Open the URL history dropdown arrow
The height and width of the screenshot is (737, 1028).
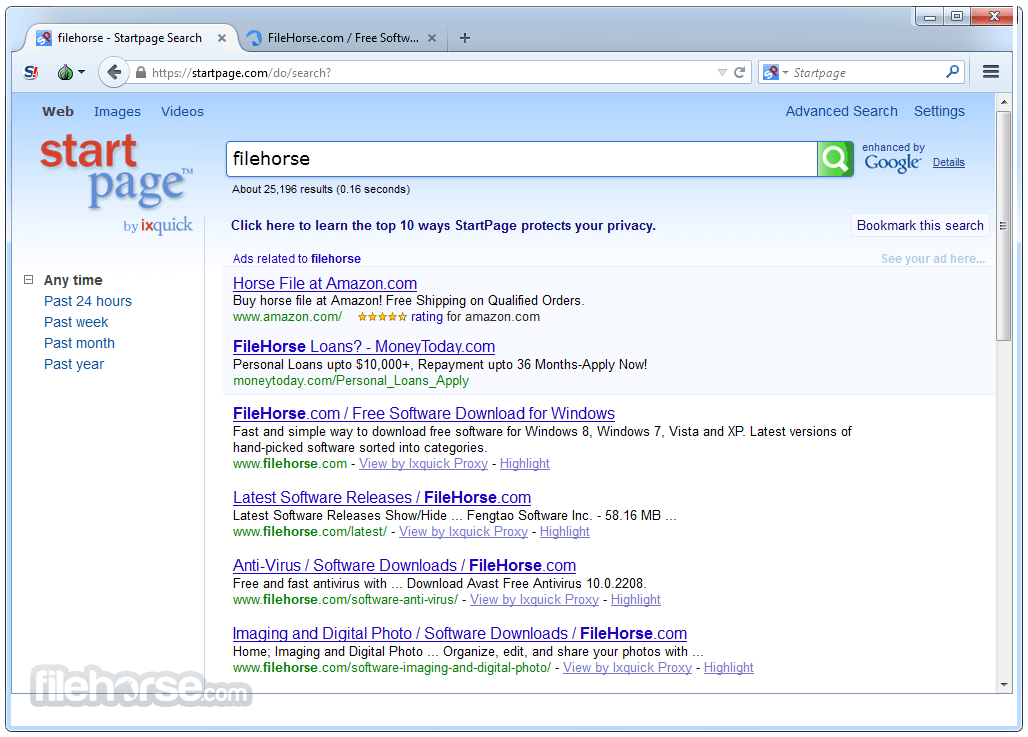(x=722, y=73)
